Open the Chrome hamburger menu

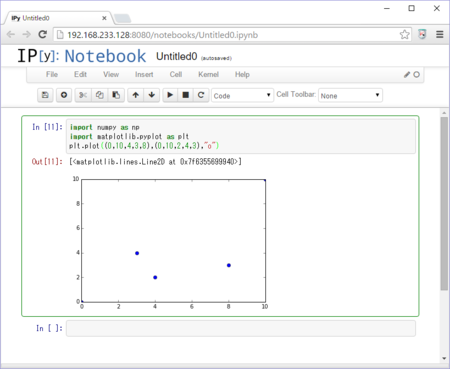click(x=440, y=34)
